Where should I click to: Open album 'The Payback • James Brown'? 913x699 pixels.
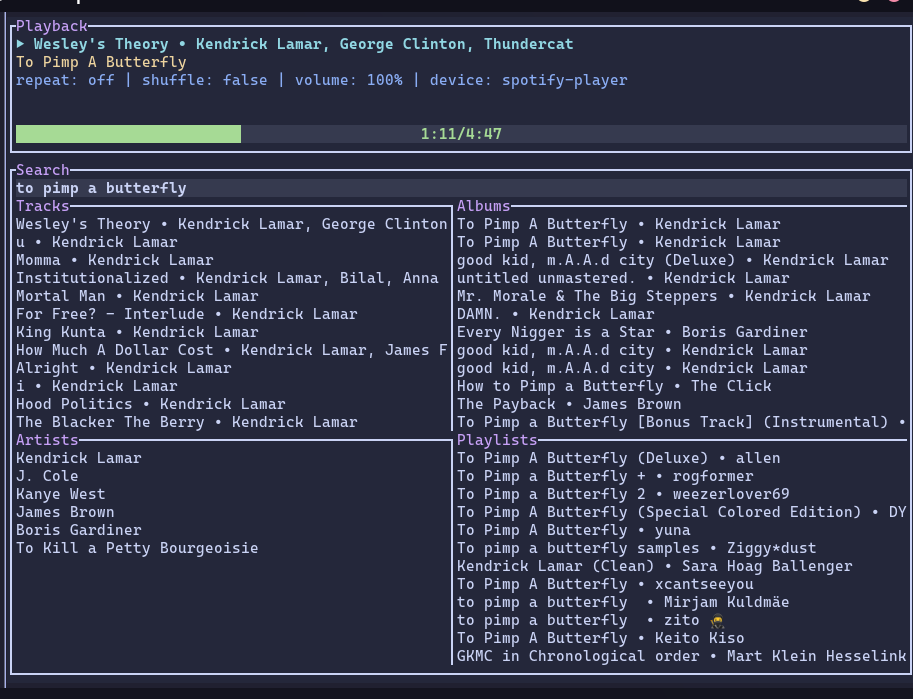pyautogui.click(x=569, y=405)
